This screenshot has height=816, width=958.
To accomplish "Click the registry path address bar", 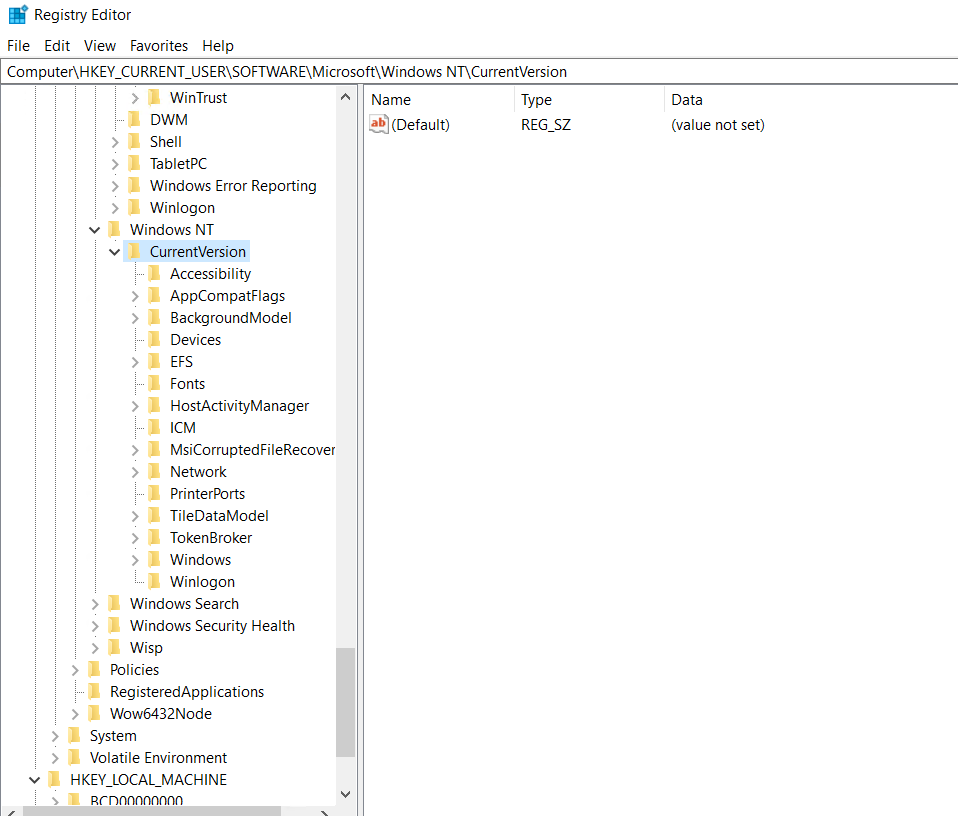I will click(479, 71).
